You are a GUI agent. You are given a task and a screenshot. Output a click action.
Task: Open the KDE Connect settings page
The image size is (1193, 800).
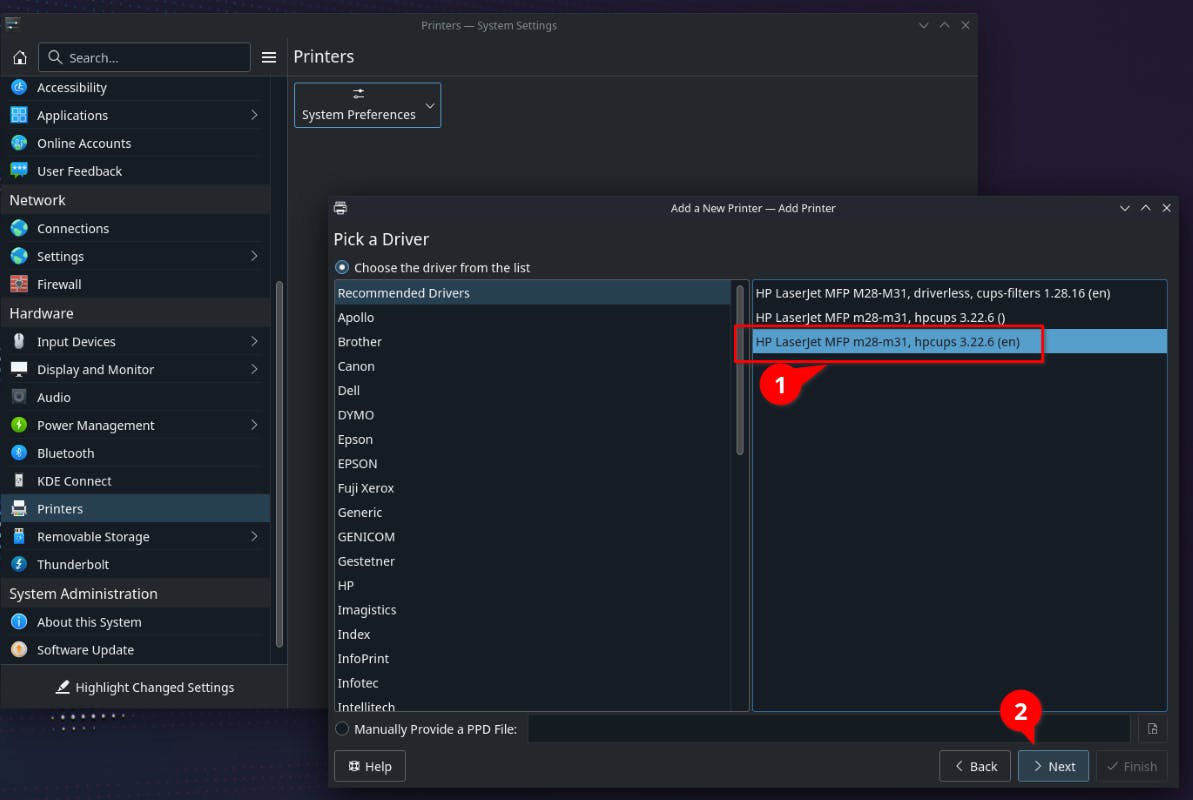pos(135,480)
